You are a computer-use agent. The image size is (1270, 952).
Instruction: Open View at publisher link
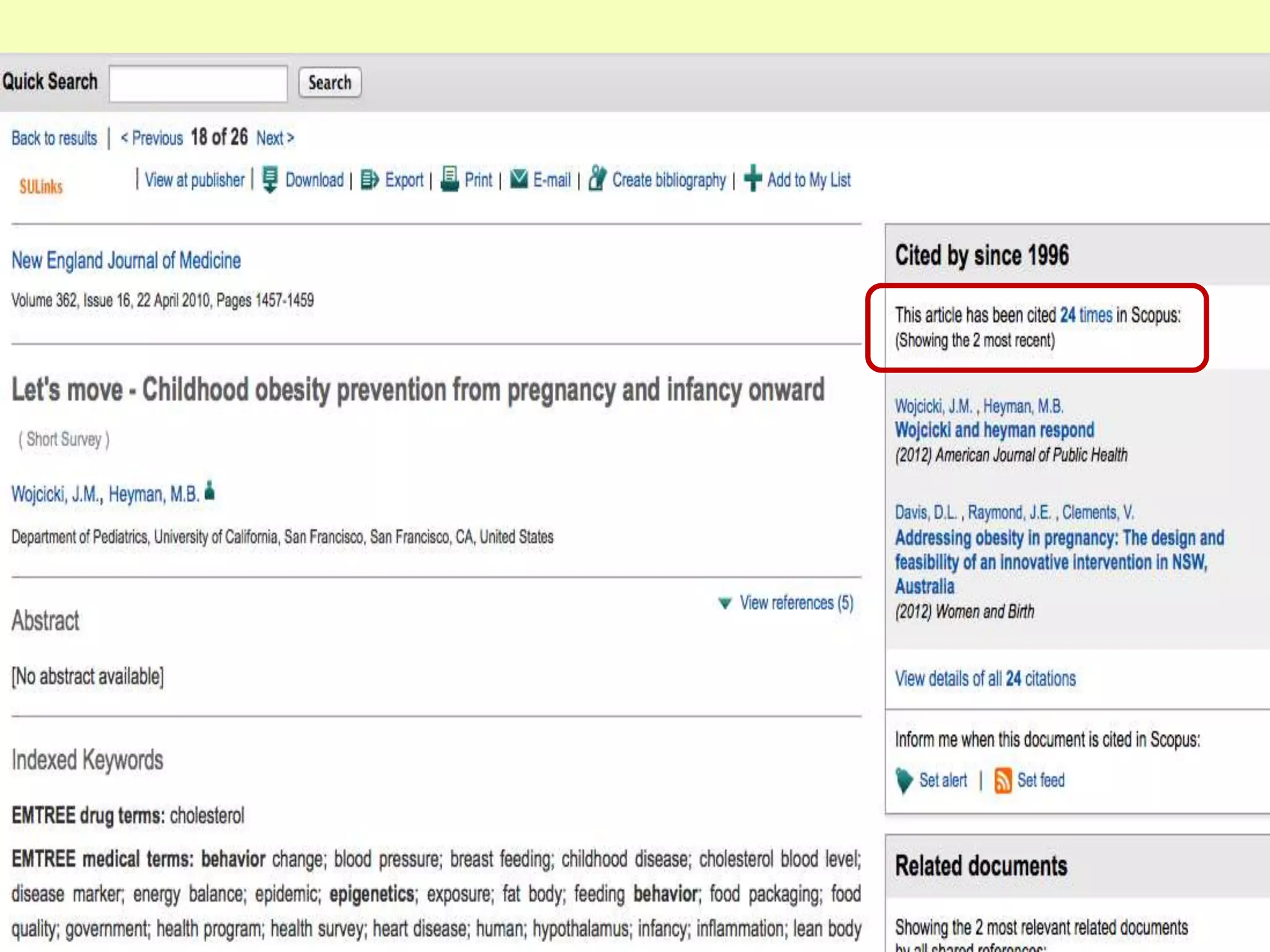pyautogui.click(x=195, y=180)
